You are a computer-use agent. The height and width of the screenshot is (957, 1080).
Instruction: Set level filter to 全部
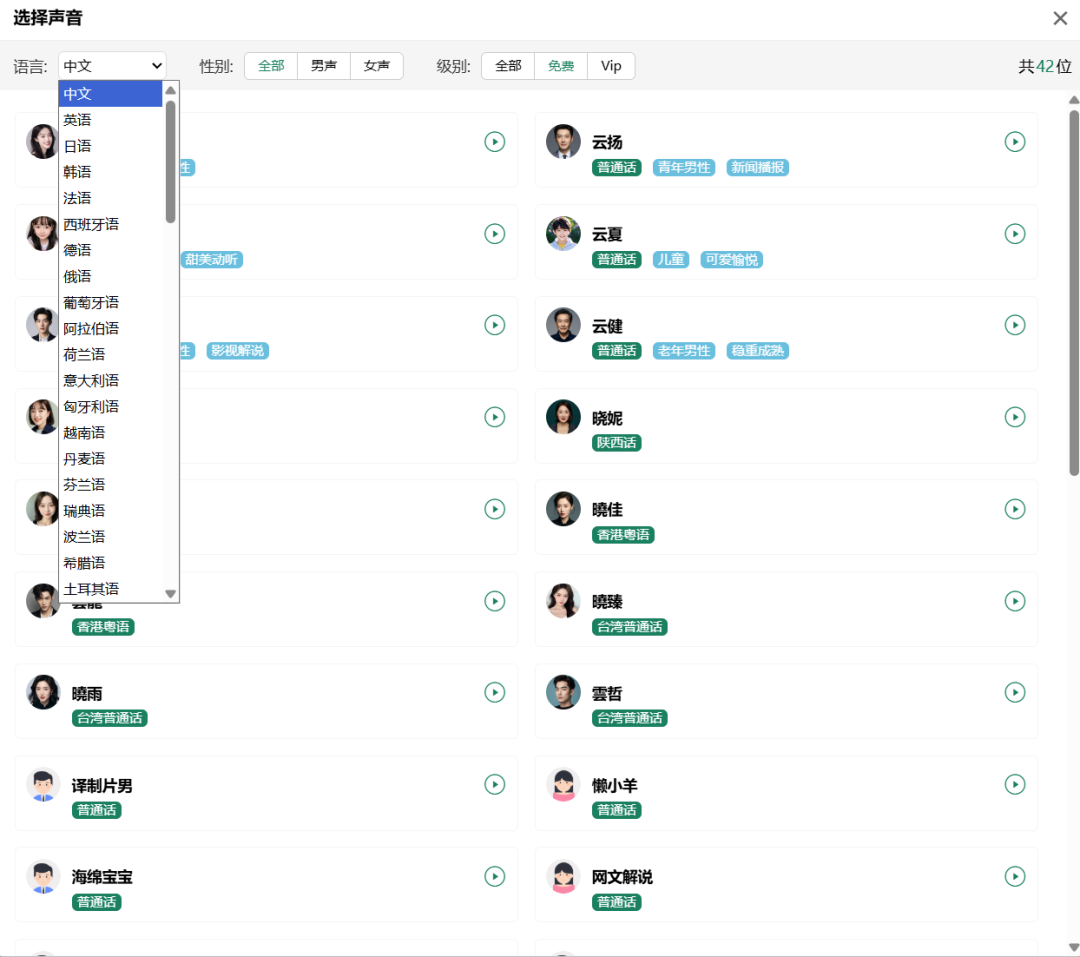508,66
